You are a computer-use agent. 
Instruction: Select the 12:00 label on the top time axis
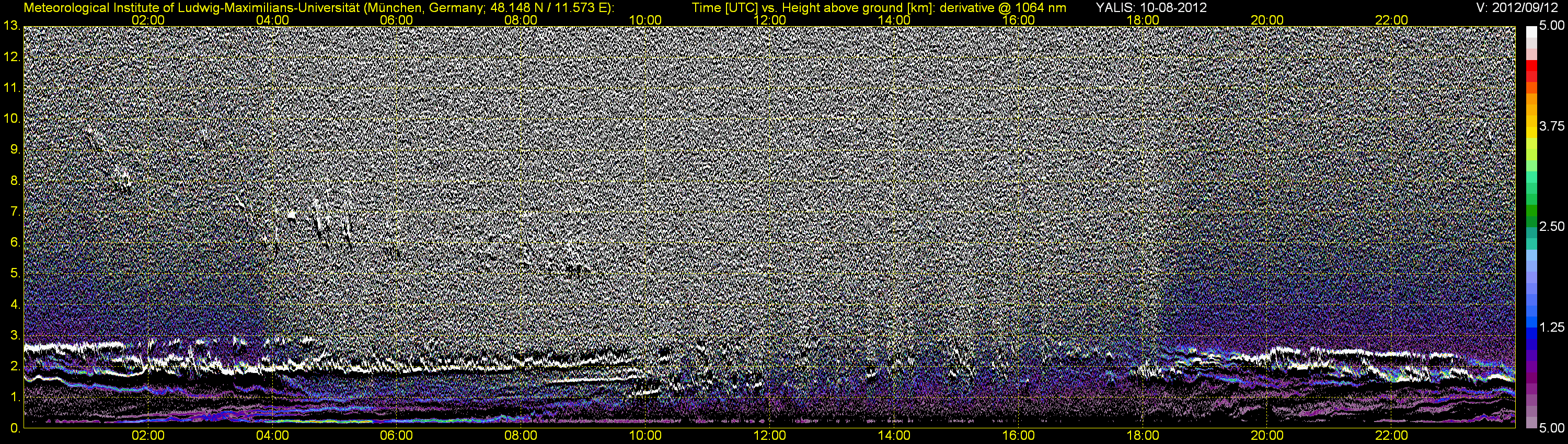[769, 20]
